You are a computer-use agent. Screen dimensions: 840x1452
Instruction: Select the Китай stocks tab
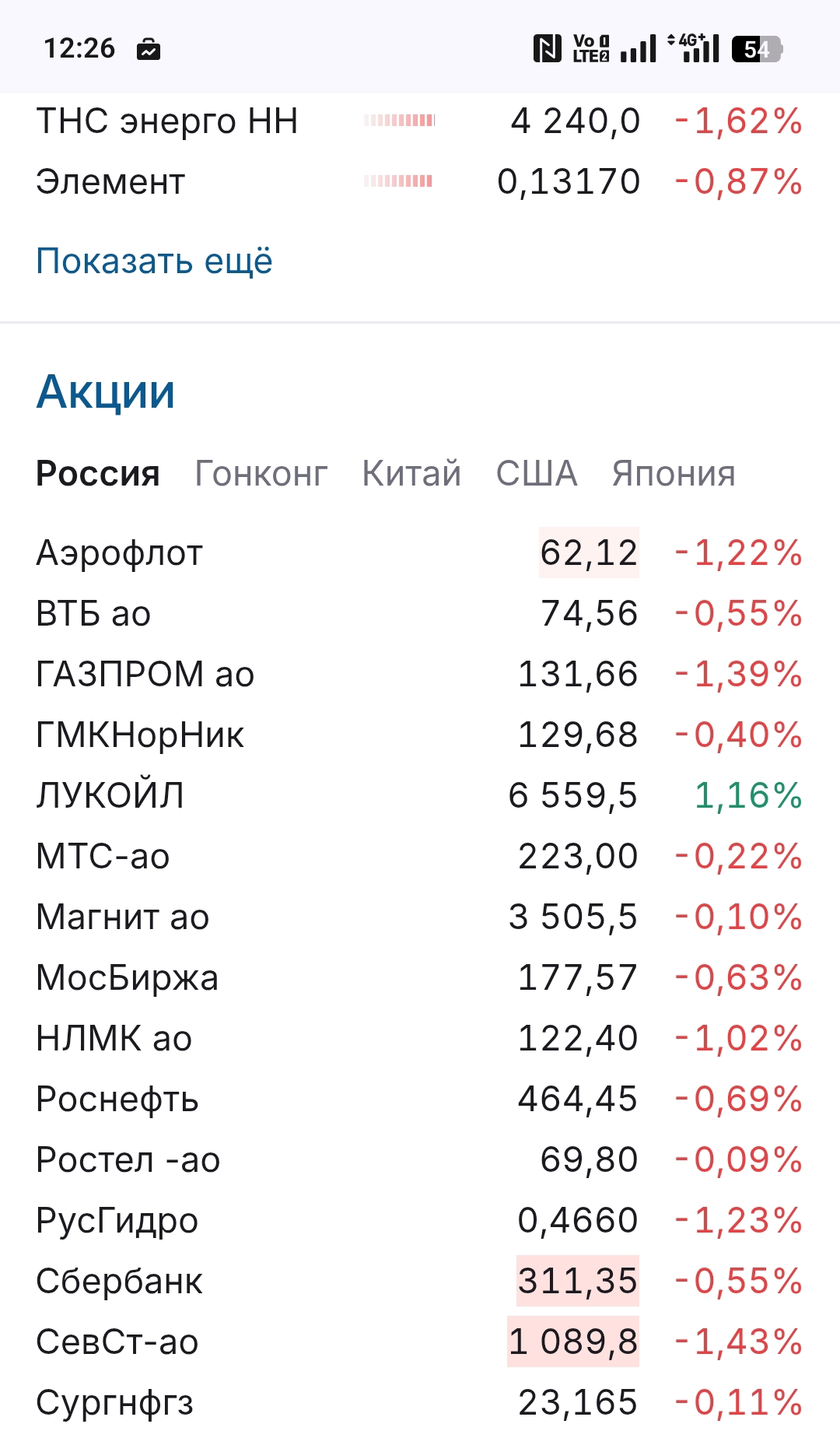pyautogui.click(x=411, y=473)
